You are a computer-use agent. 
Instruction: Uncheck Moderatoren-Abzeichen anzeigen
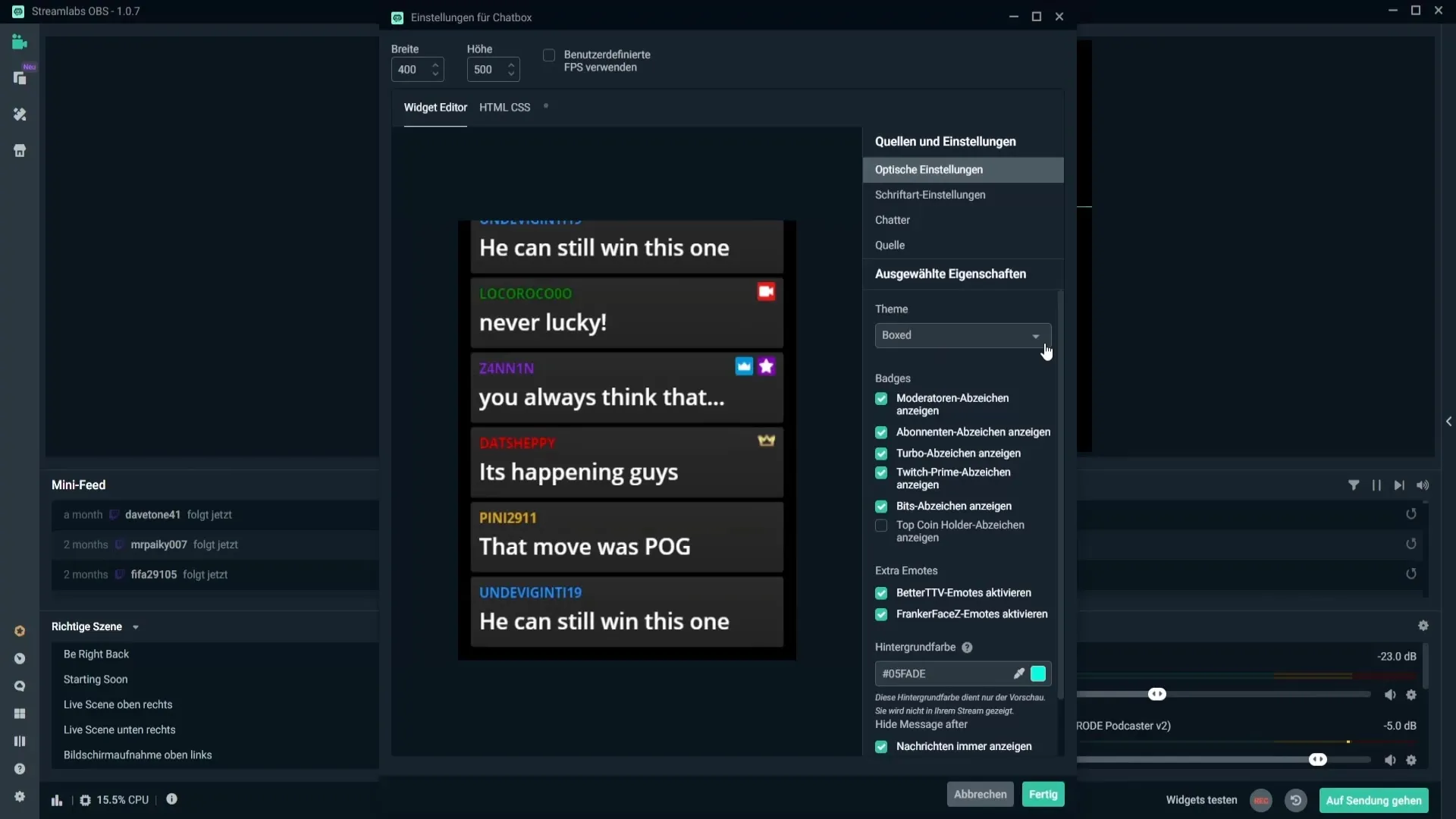click(x=881, y=399)
